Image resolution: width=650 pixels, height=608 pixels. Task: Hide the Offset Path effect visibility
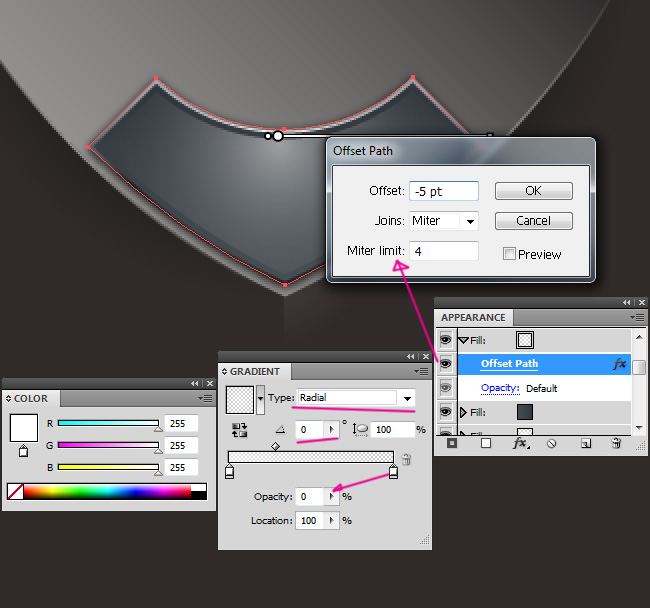pos(445,365)
